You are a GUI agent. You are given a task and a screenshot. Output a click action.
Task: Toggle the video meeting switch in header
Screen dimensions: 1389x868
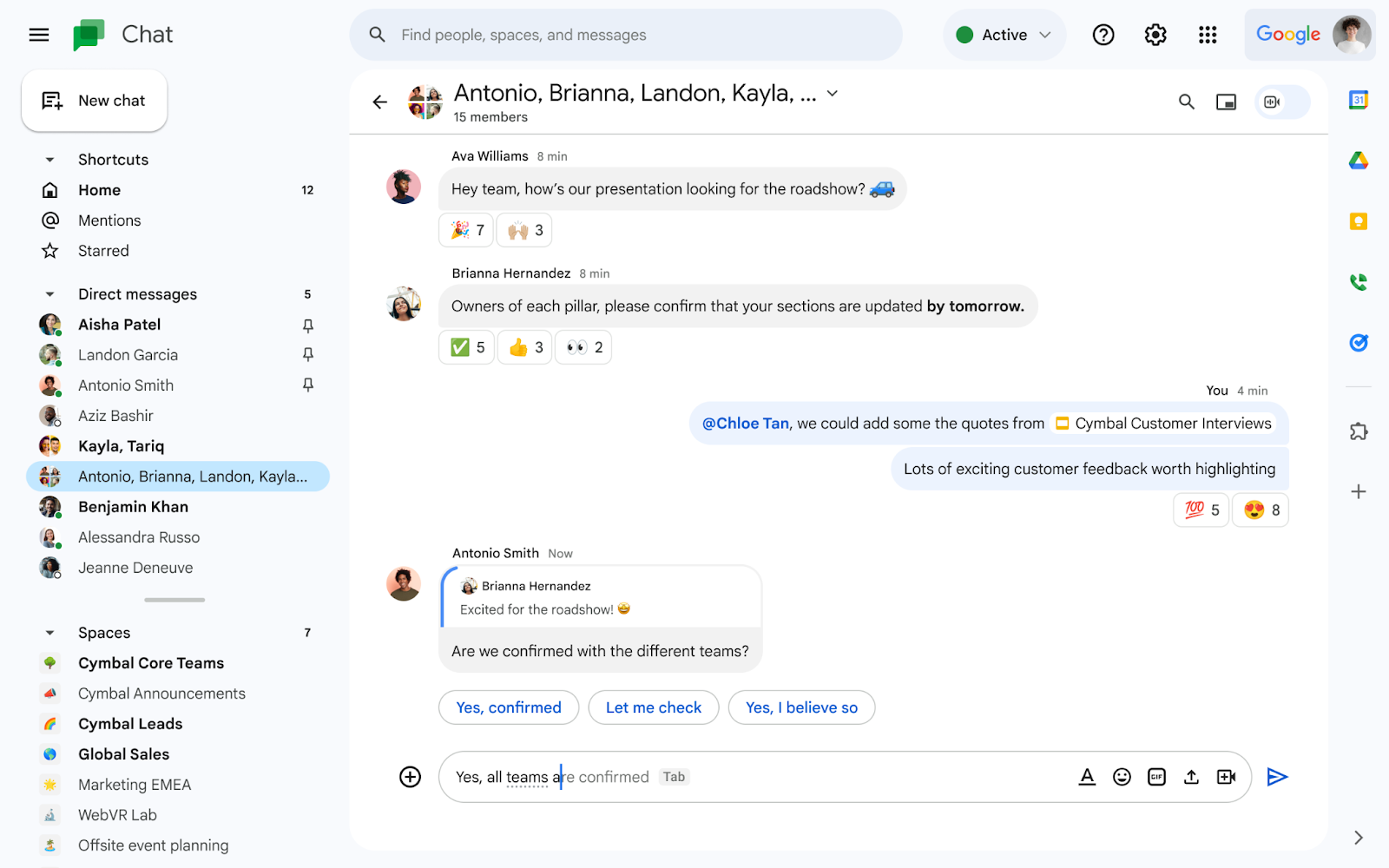click(1281, 102)
